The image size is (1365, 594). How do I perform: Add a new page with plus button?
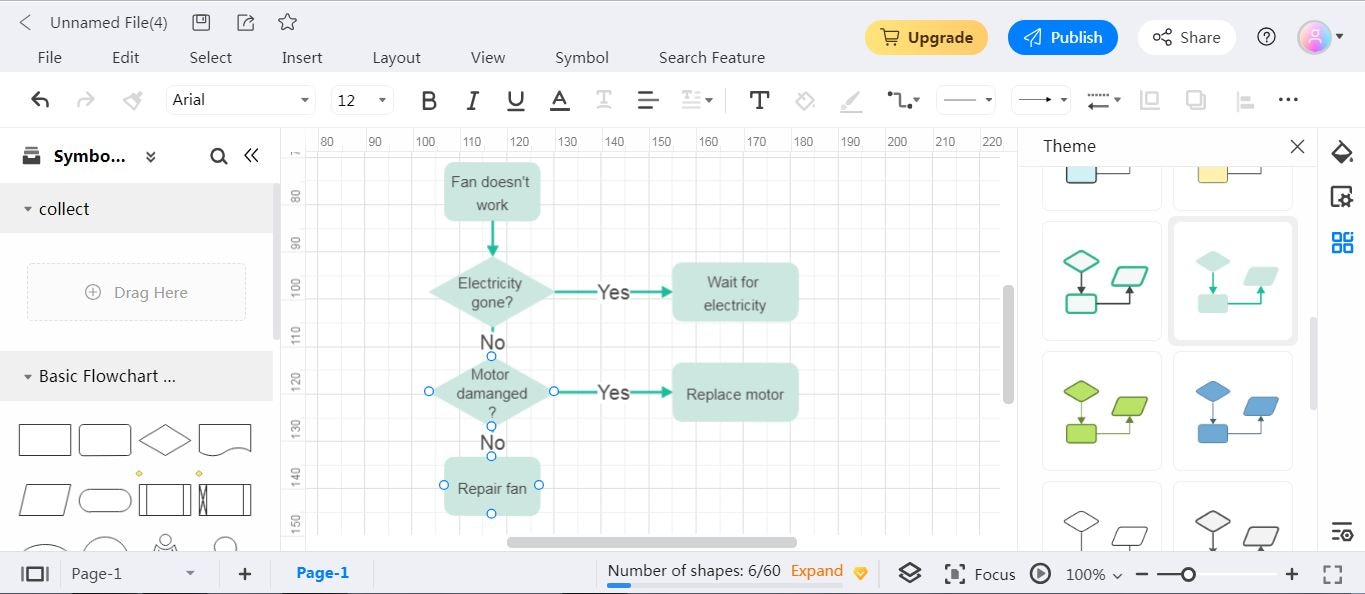tap(244, 574)
